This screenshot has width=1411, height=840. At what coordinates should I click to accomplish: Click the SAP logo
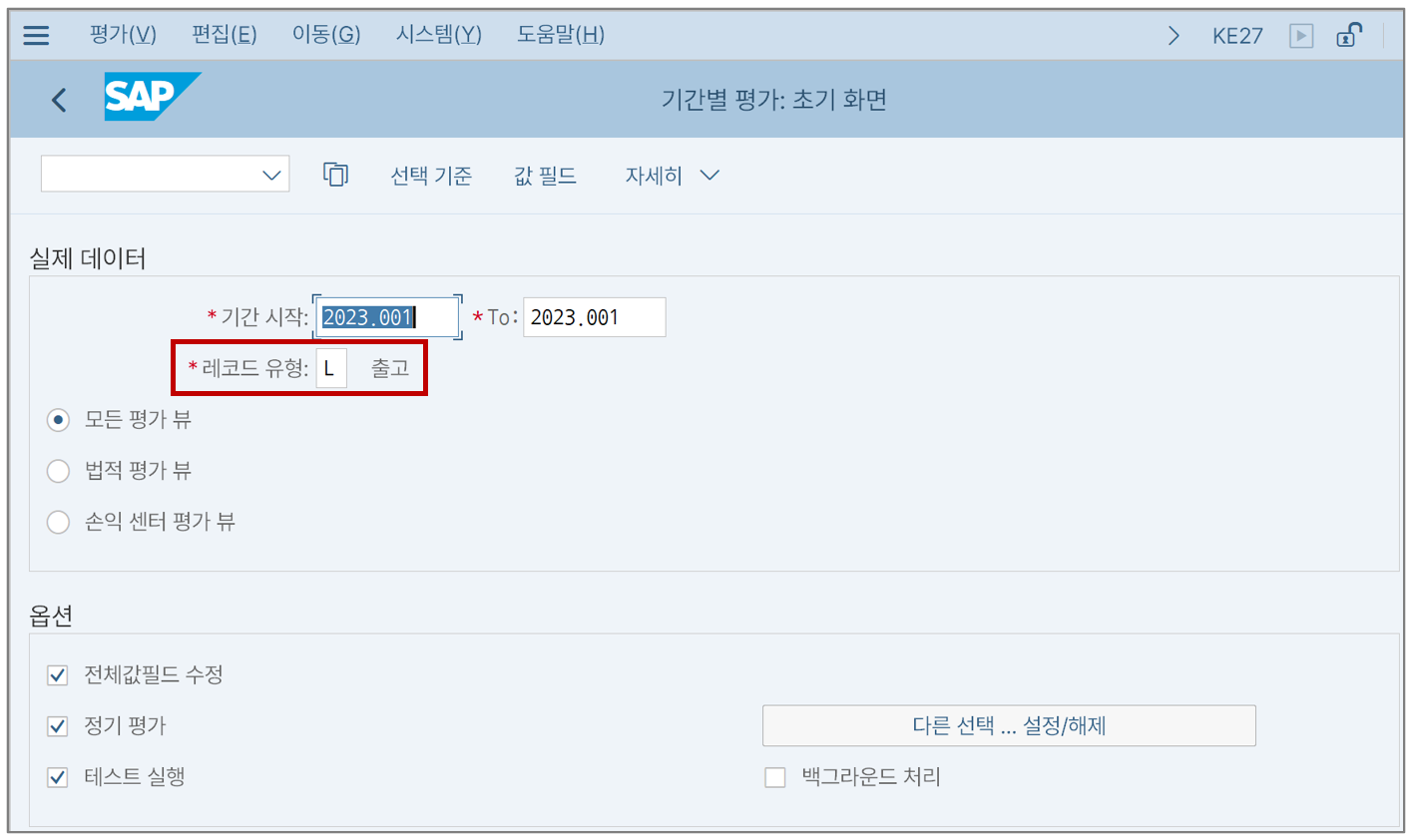152,97
